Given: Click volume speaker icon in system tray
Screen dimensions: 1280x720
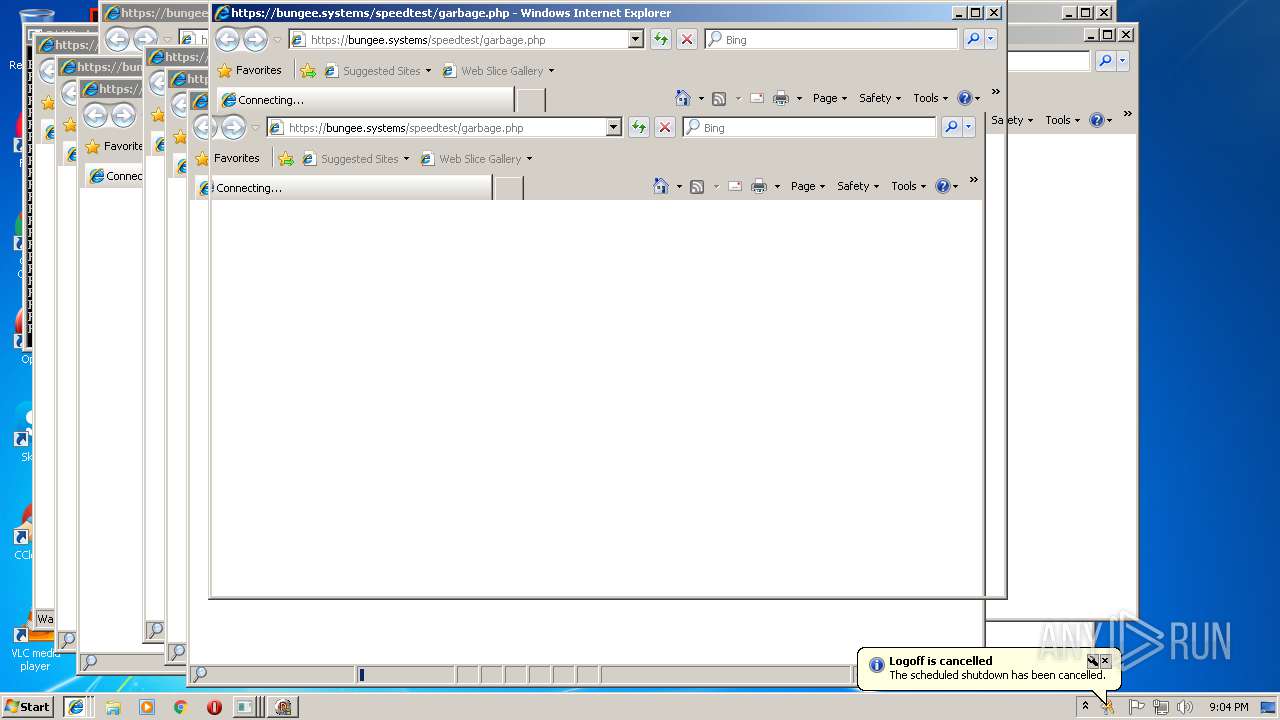Looking at the screenshot, I should tap(1184, 707).
